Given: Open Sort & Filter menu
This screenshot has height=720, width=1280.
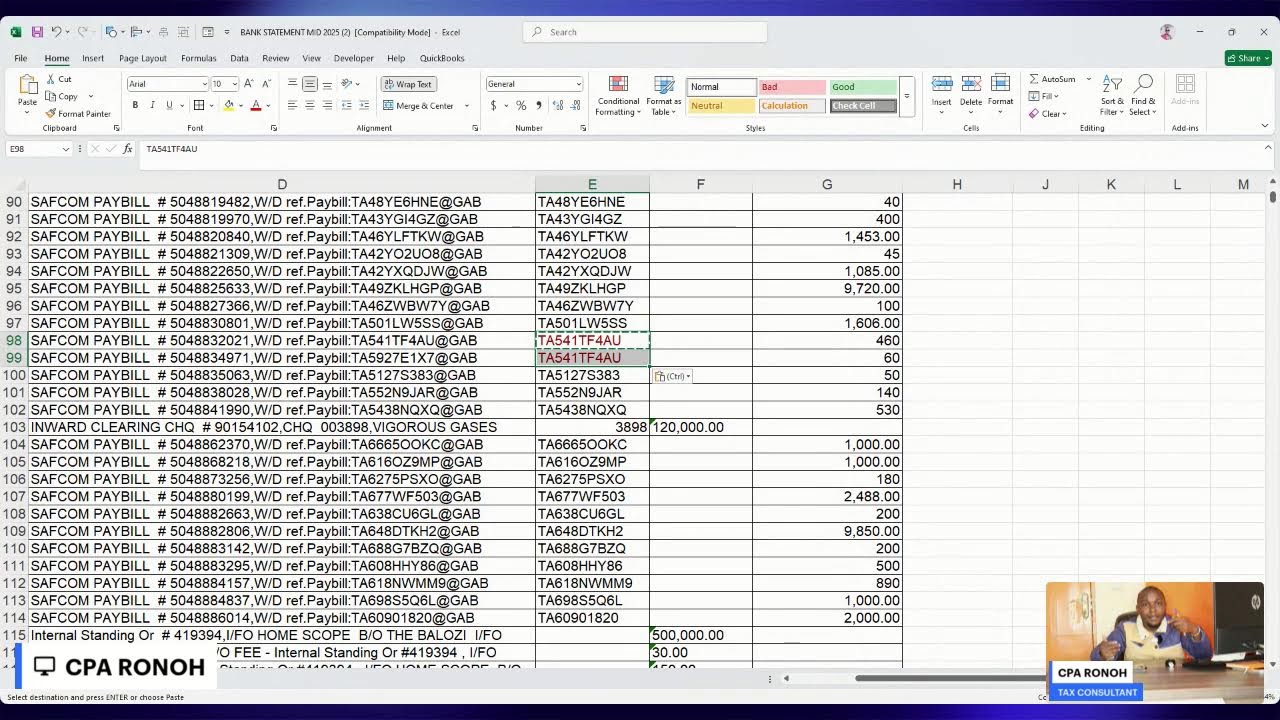Looking at the screenshot, I should pyautogui.click(x=1112, y=96).
